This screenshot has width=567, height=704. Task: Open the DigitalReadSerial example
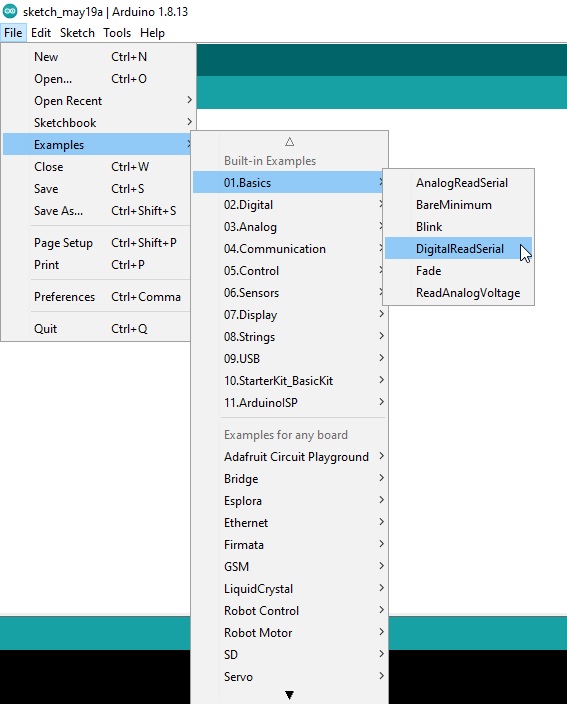[458, 249]
